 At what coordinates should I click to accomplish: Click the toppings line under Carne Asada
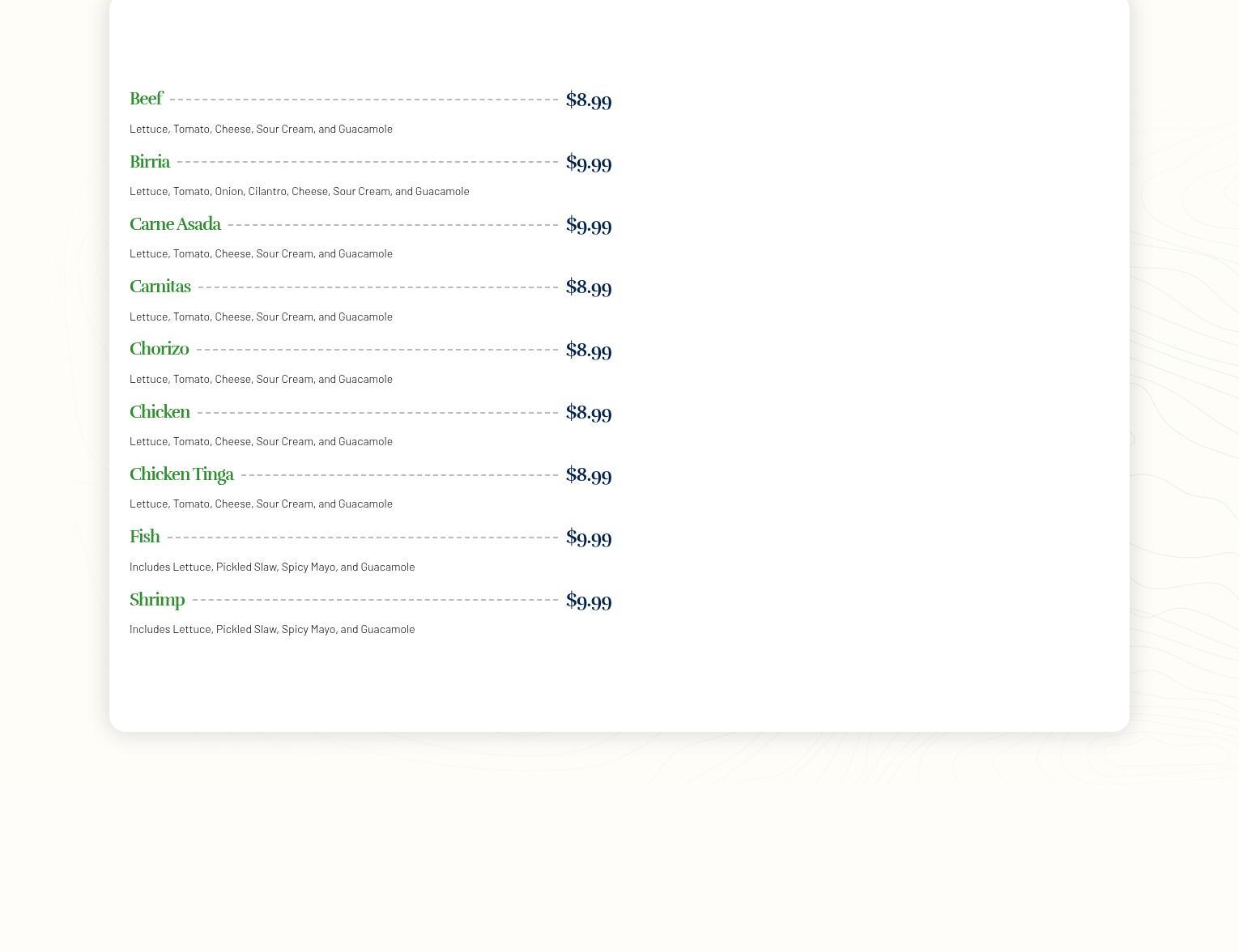pyautogui.click(x=261, y=253)
